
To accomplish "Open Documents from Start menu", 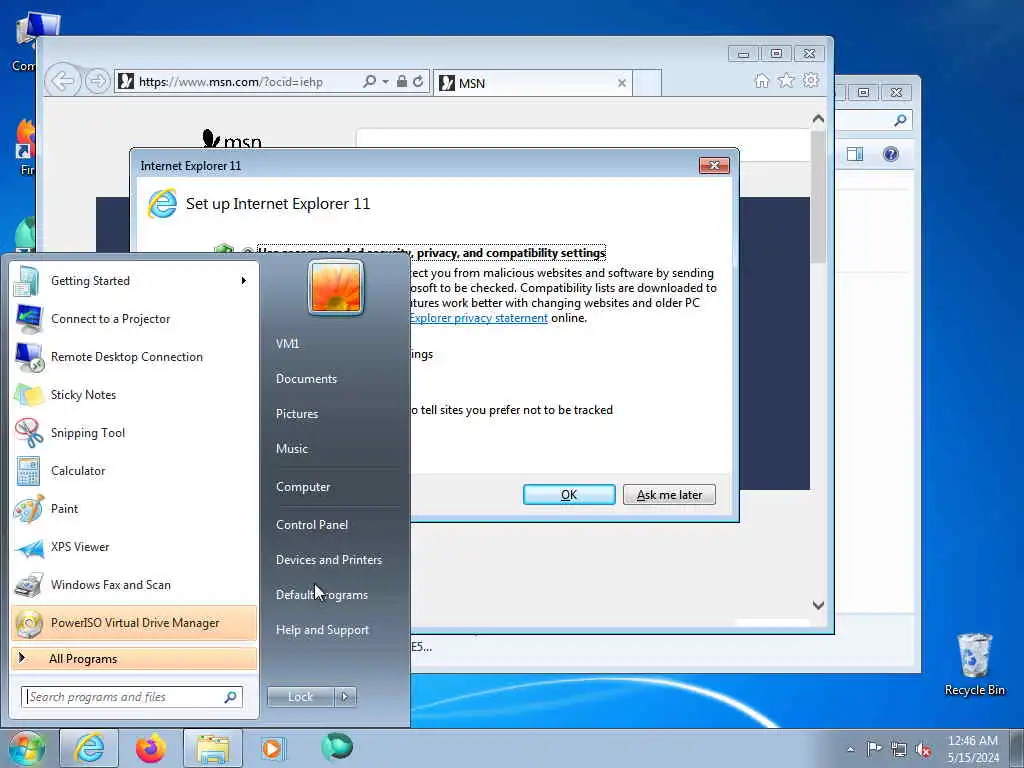I will coord(306,379).
